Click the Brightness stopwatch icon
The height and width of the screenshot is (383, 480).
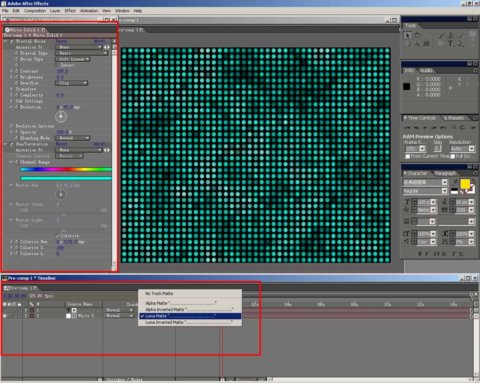coord(16,77)
